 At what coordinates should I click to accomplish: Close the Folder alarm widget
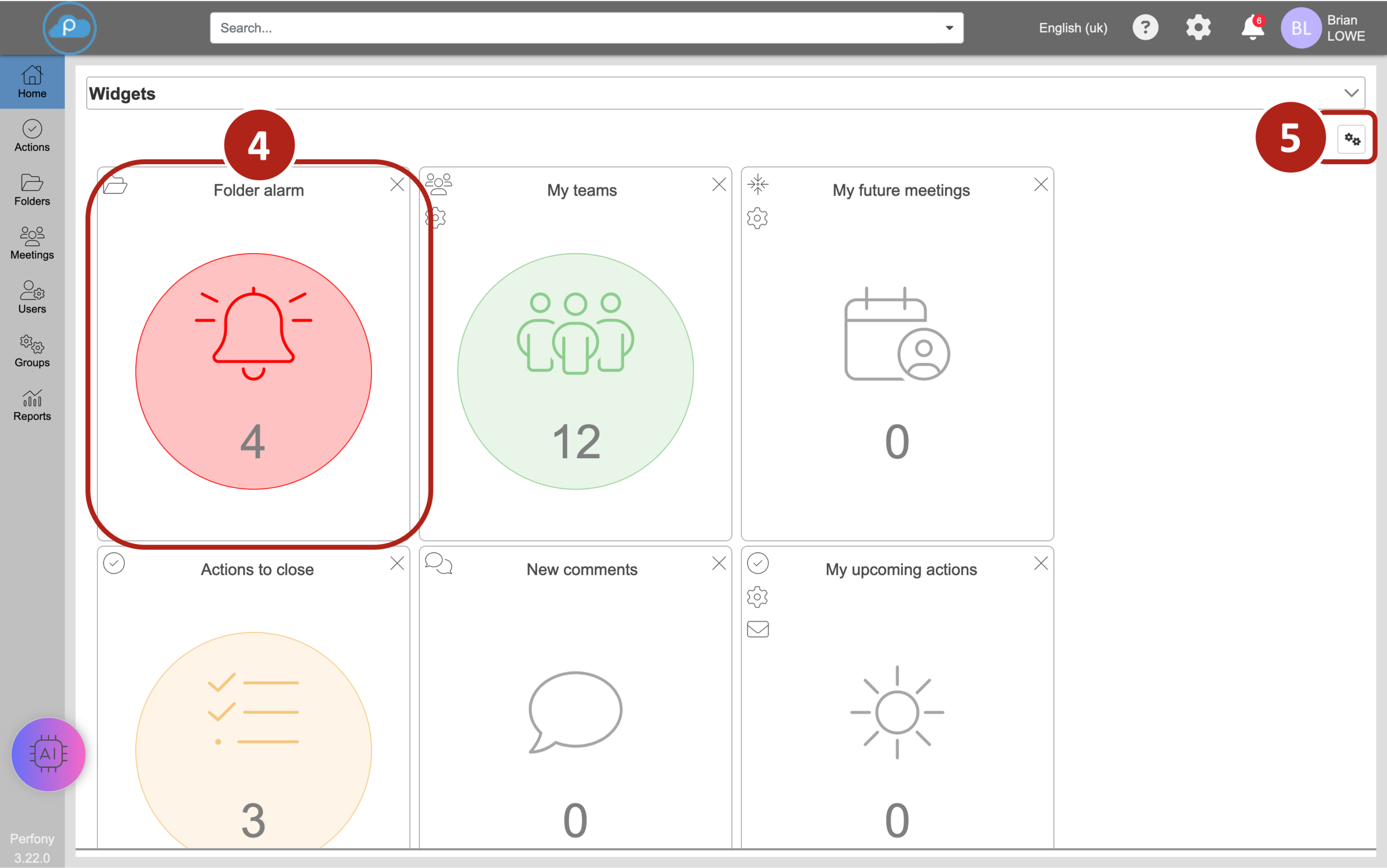tap(397, 185)
